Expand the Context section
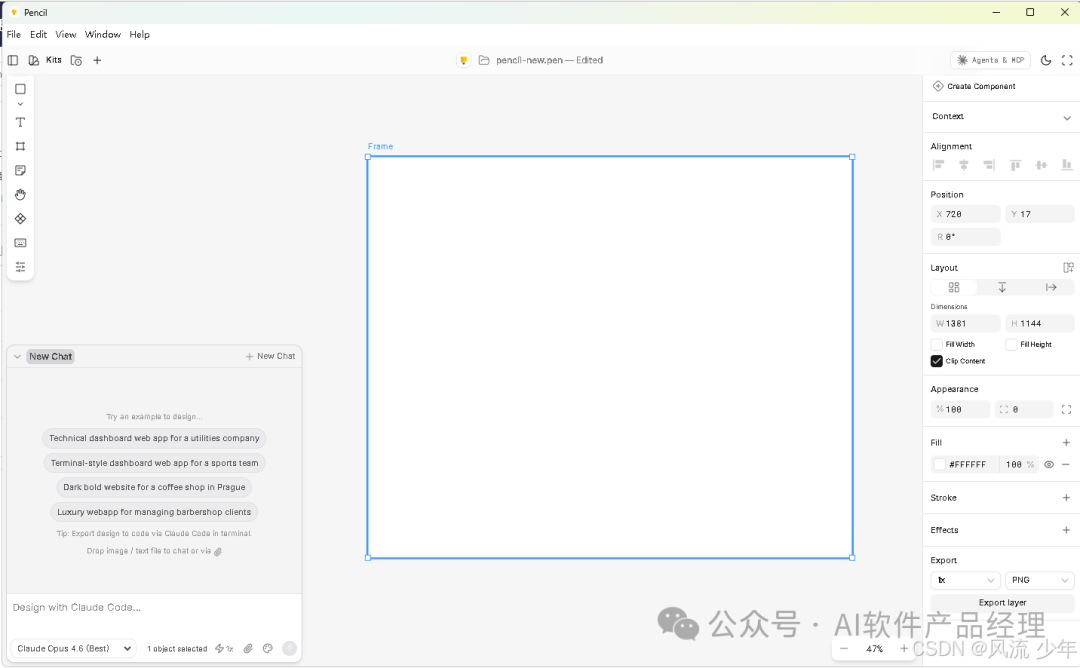Screen dimensions: 1080x668 point(1067,118)
